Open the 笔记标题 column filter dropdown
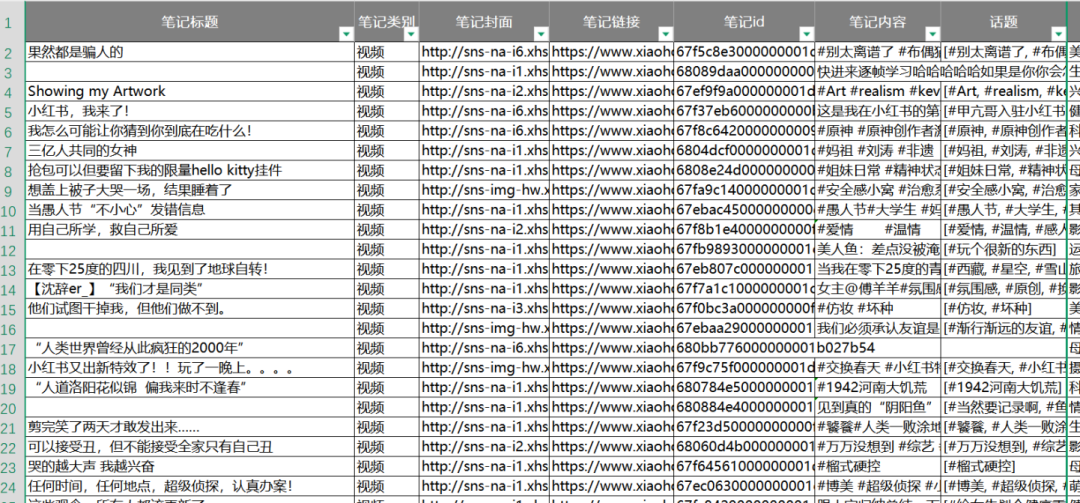 coord(345,34)
